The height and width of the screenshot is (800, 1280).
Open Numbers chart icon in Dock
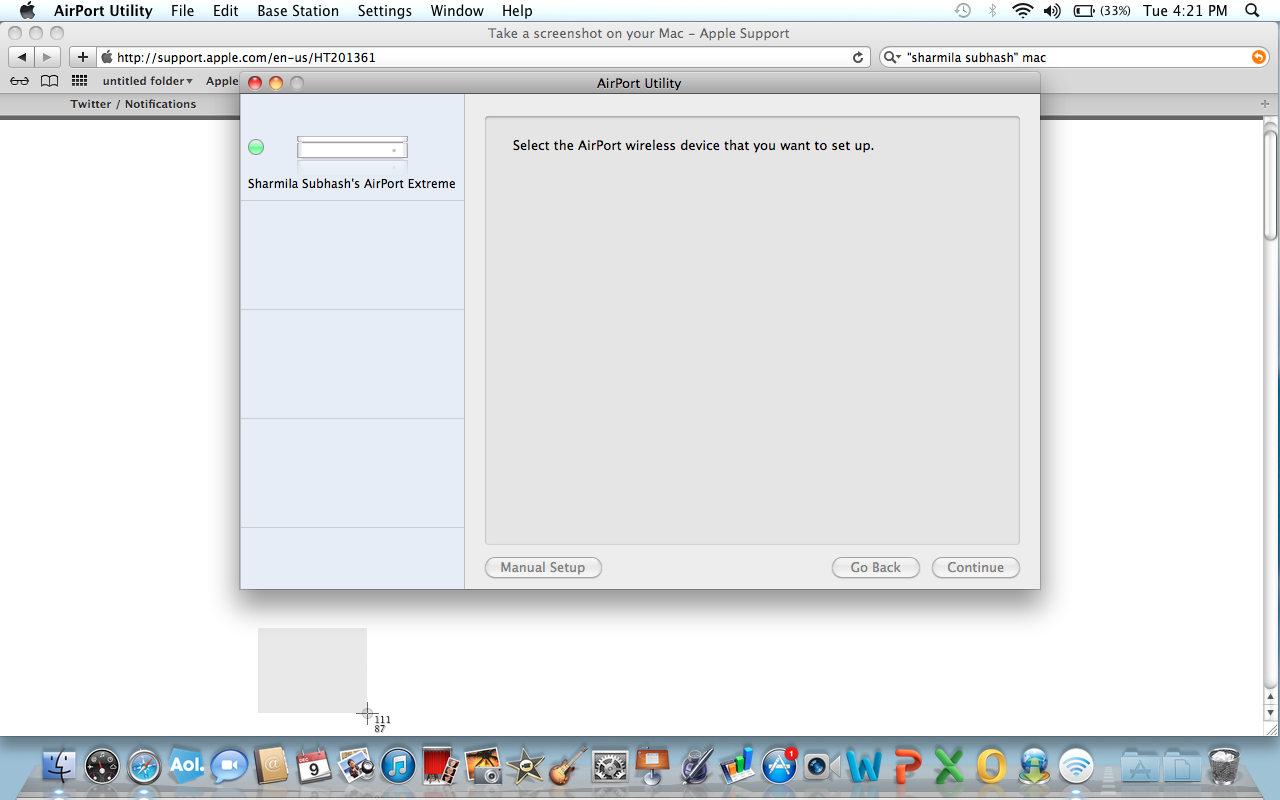coord(737,767)
